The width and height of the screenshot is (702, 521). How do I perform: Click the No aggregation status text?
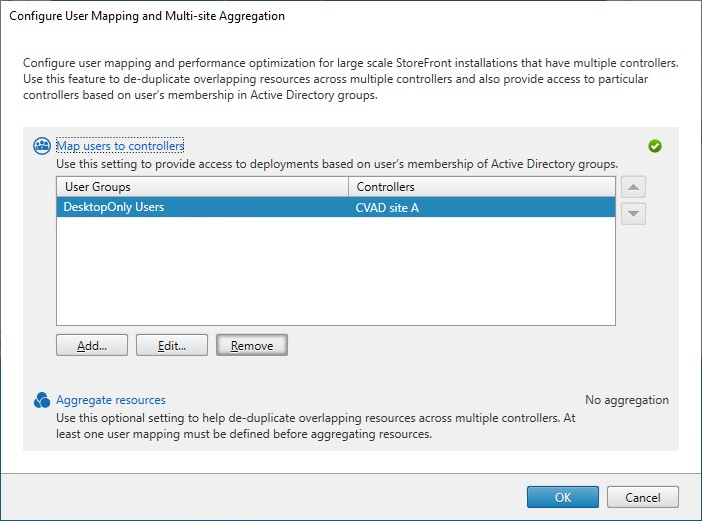click(627, 400)
